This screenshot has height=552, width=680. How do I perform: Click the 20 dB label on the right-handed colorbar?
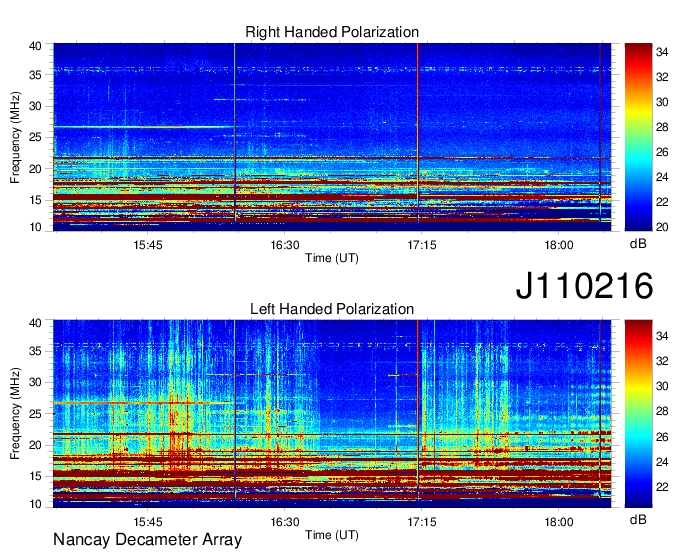coord(662,227)
